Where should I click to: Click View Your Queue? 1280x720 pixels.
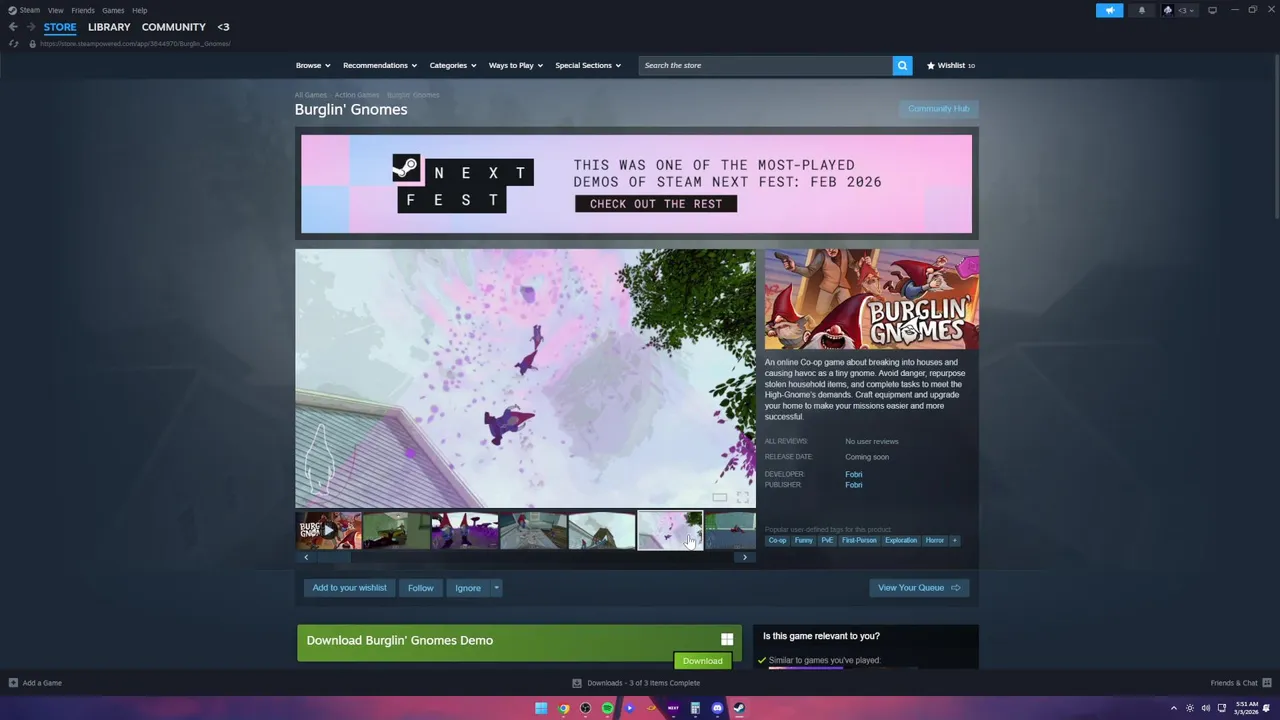click(x=919, y=588)
